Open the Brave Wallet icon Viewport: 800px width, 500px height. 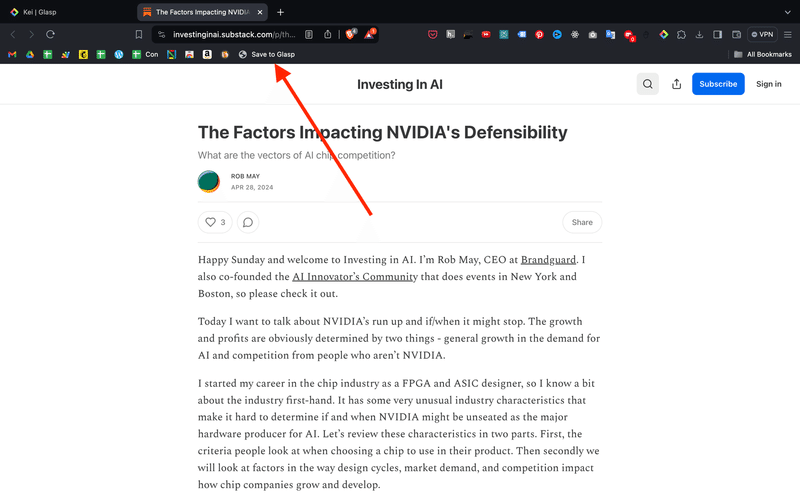(x=736, y=34)
